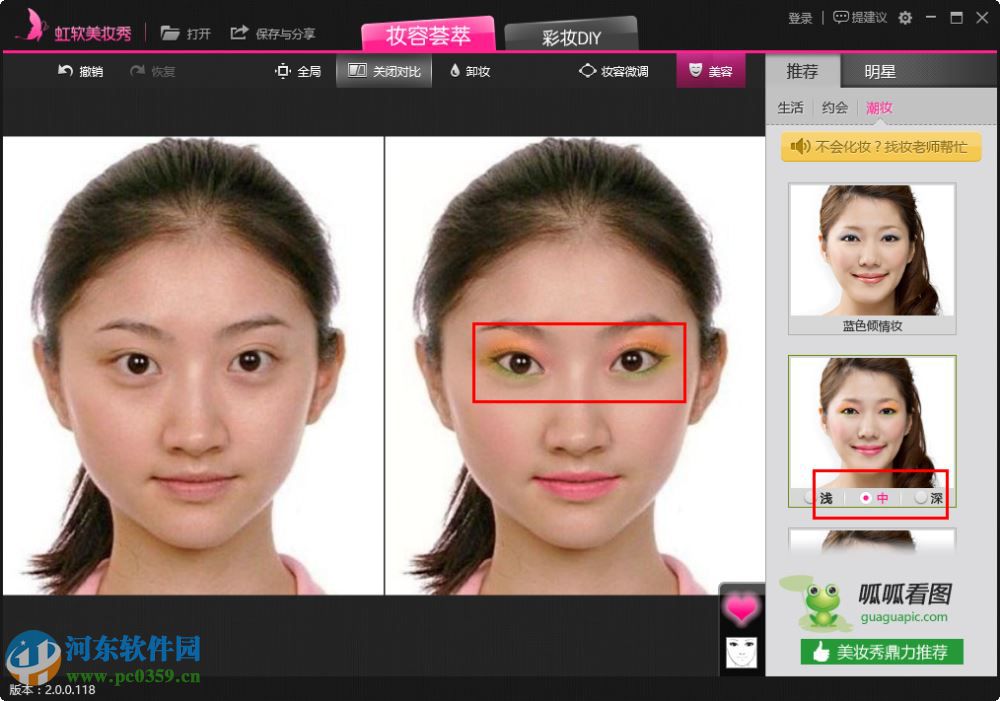Select the 生活 category
Viewport: 1000px width, 701px height.
point(790,107)
